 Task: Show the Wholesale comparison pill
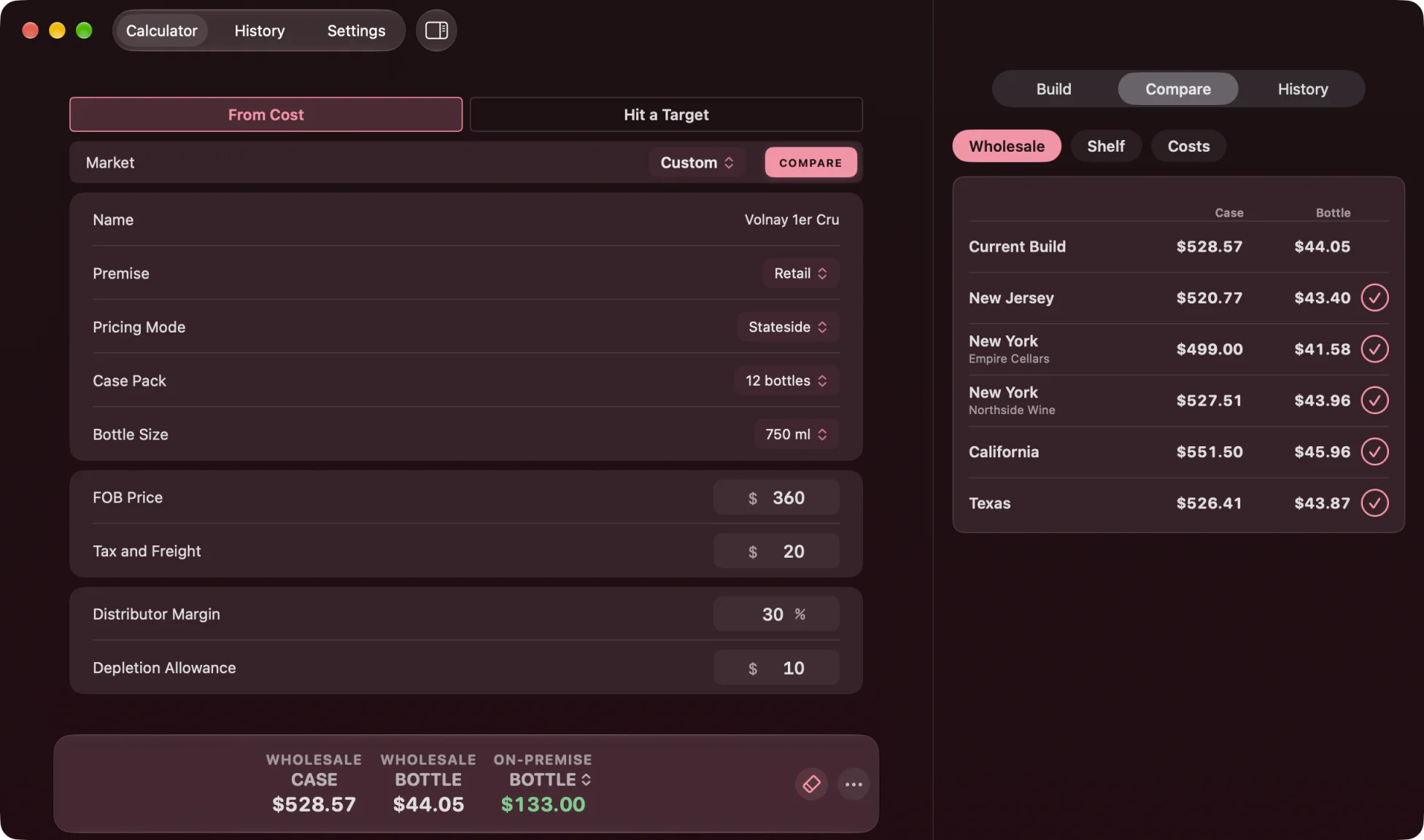[x=1006, y=147]
